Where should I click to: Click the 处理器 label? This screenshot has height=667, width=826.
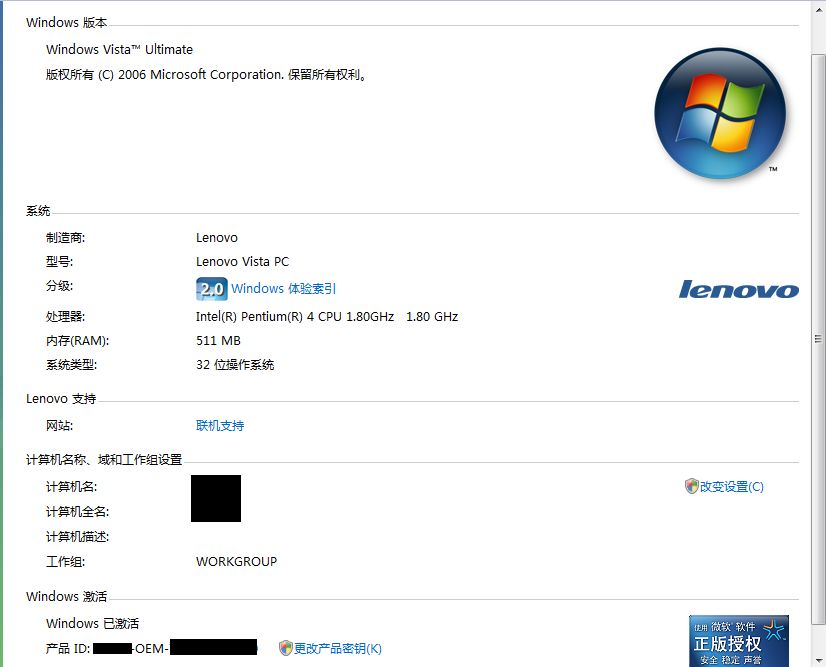click(x=65, y=317)
